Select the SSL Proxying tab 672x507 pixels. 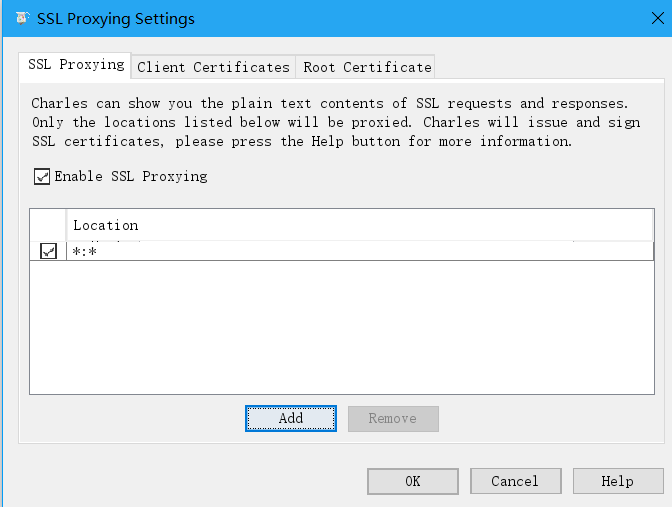pos(76,65)
